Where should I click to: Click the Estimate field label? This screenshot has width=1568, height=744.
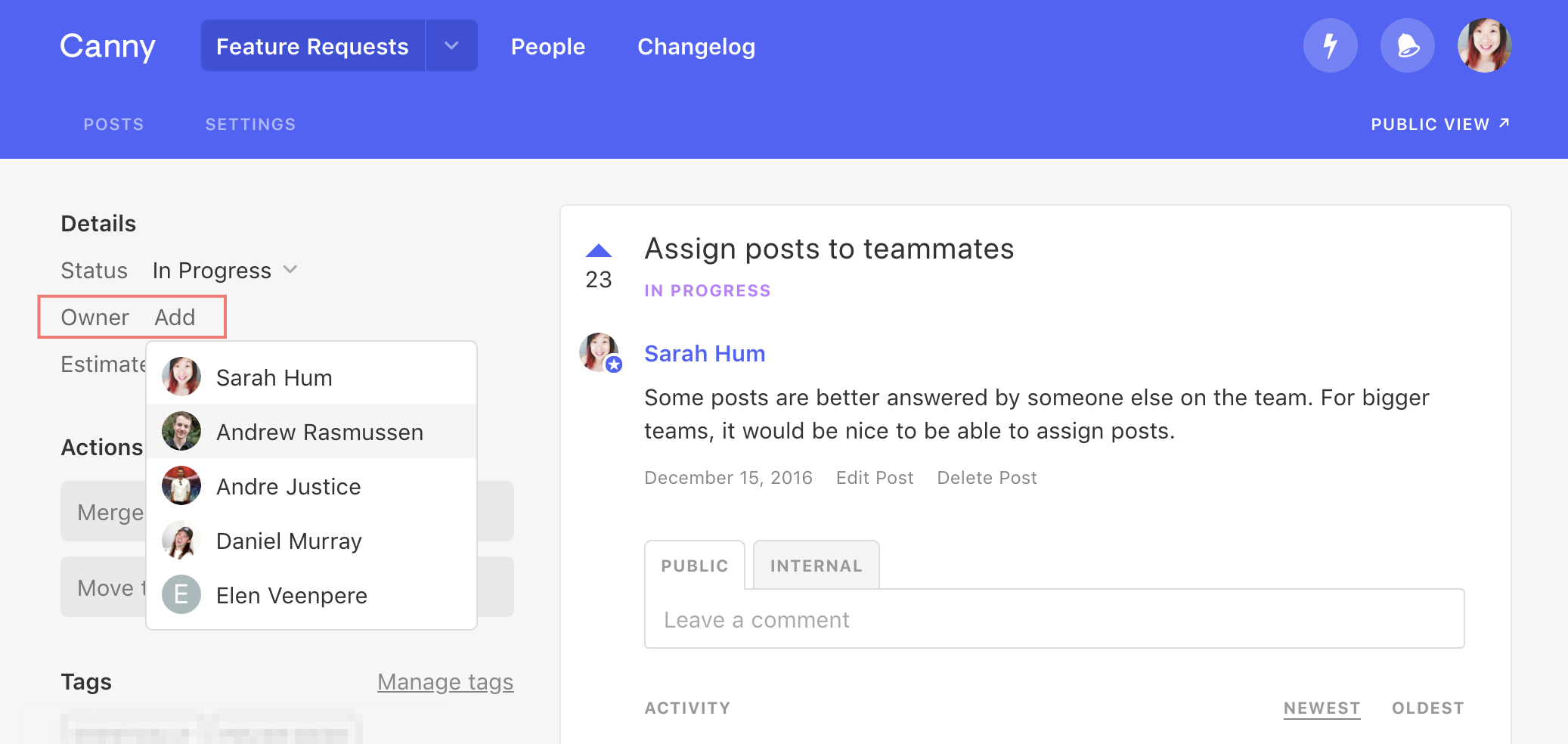click(104, 364)
